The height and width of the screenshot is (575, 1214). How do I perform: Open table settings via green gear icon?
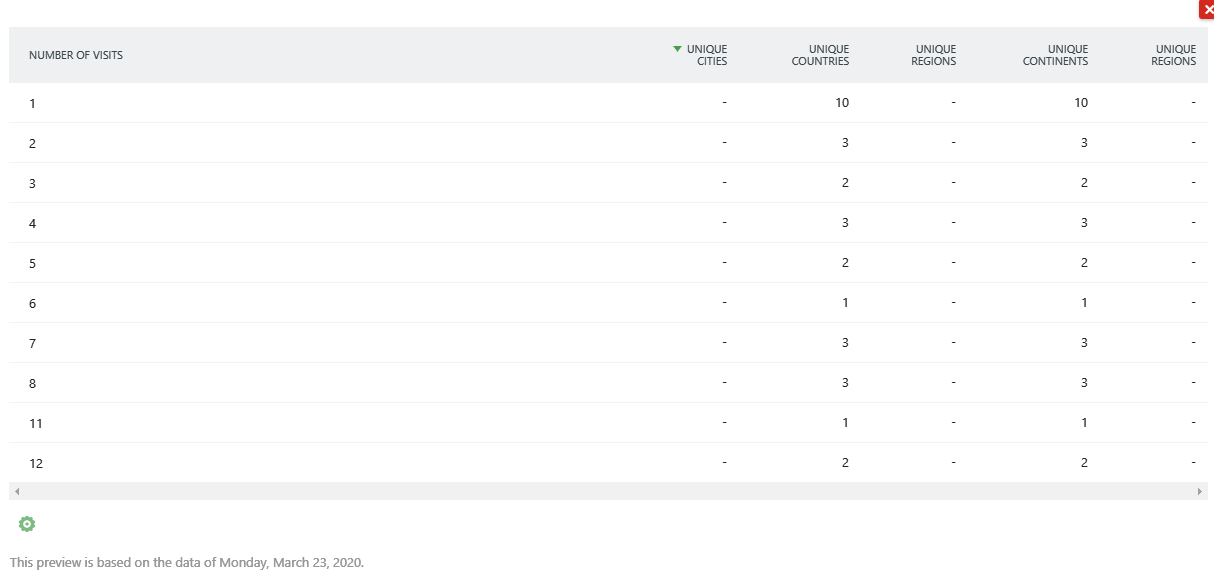27,524
